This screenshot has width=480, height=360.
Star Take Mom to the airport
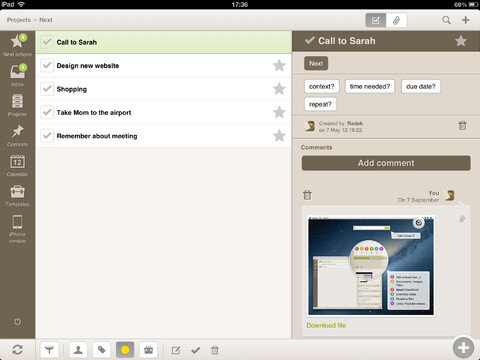tap(279, 112)
